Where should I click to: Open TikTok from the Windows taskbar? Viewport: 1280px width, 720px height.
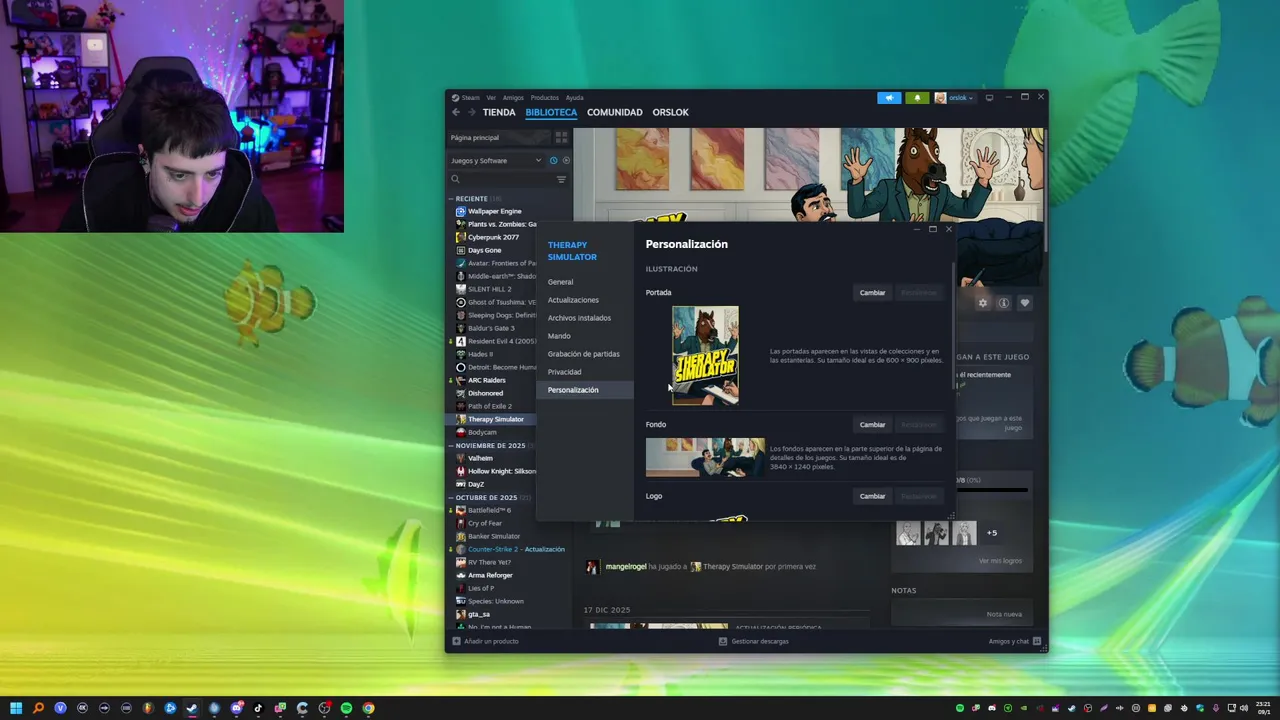pyautogui.click(x=258, y=708)
